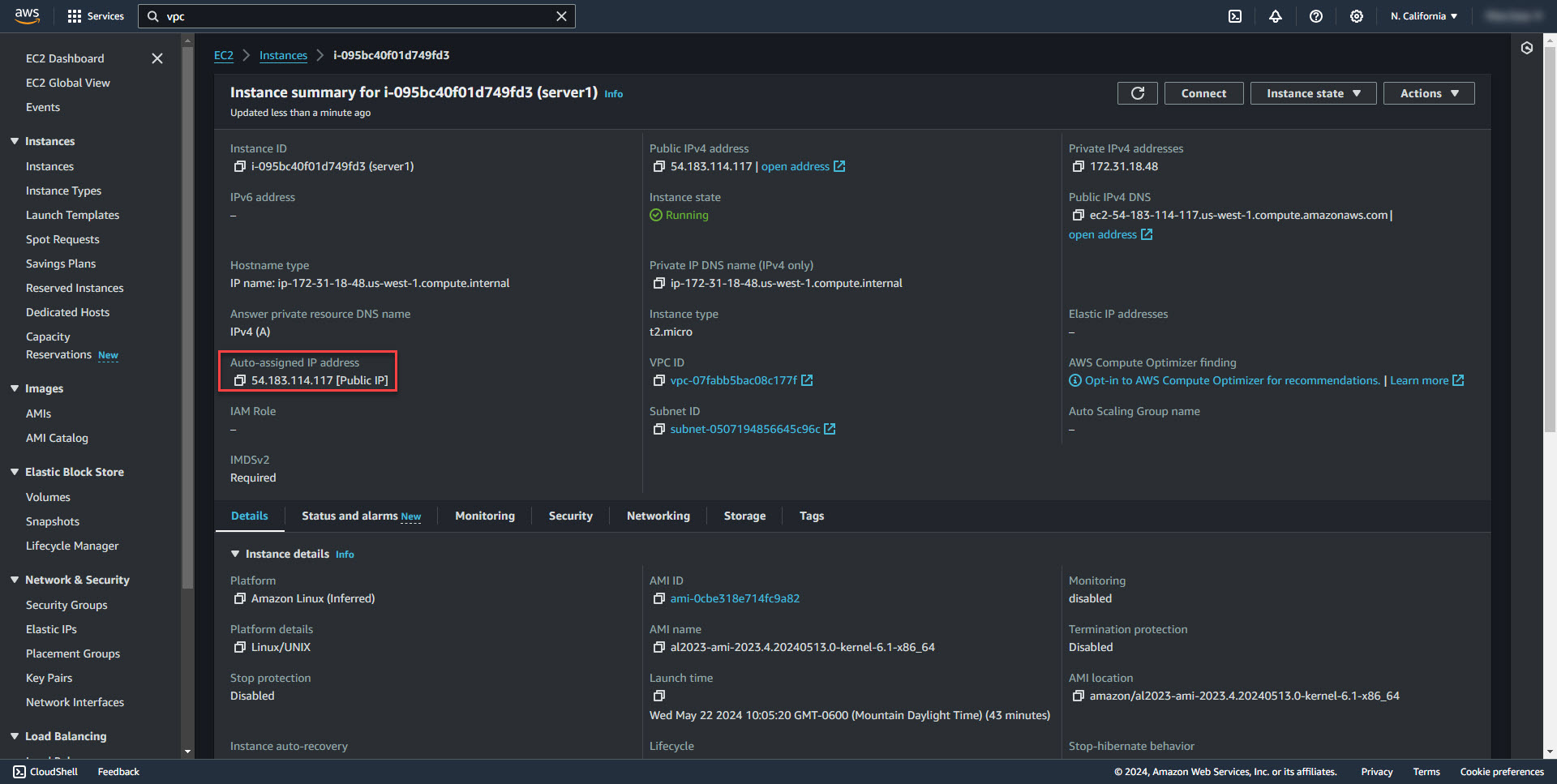Click the Connect button

click(1203, 93)
